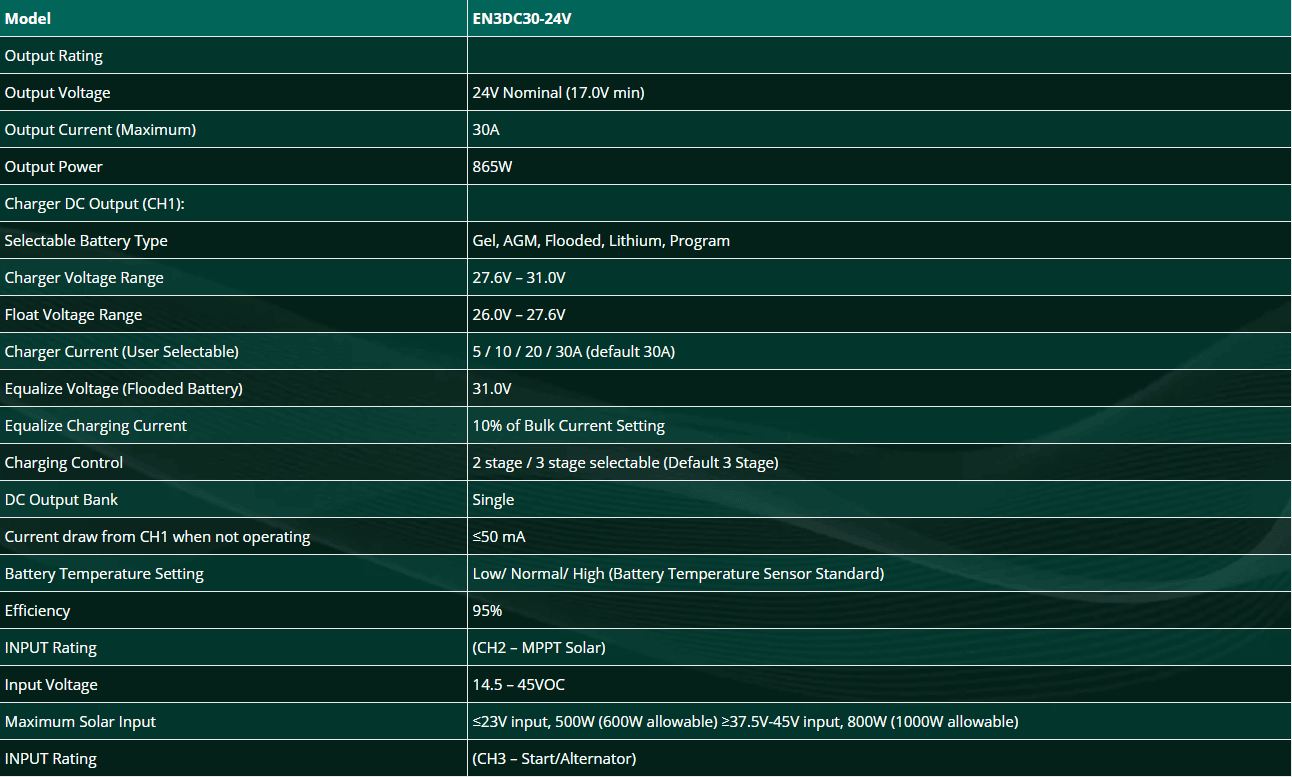Select the '30A' output current value

(x=486, y=130)
